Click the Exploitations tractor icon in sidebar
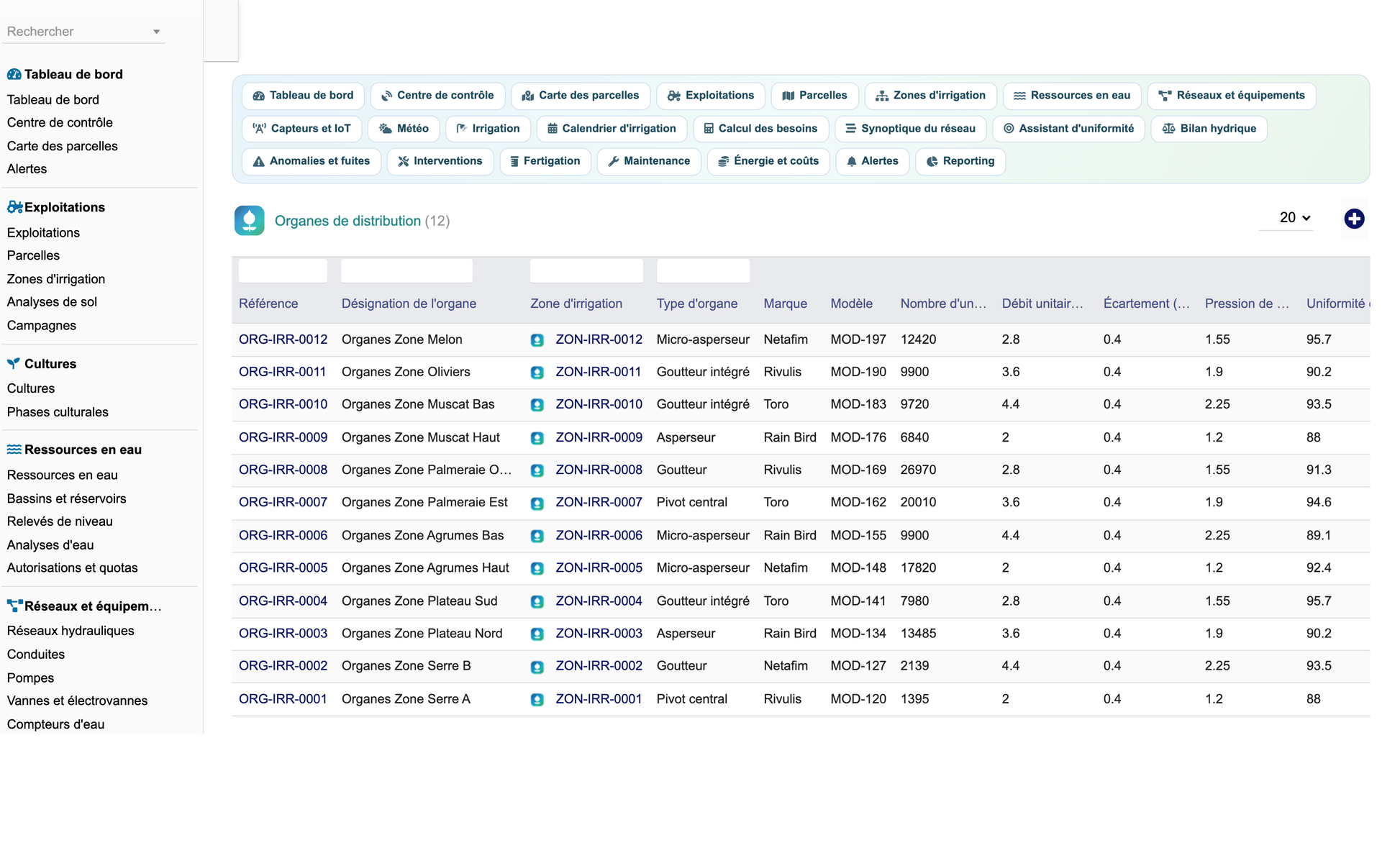Image resolution: width=1400 pixels, height=866 pixels. 14,207
